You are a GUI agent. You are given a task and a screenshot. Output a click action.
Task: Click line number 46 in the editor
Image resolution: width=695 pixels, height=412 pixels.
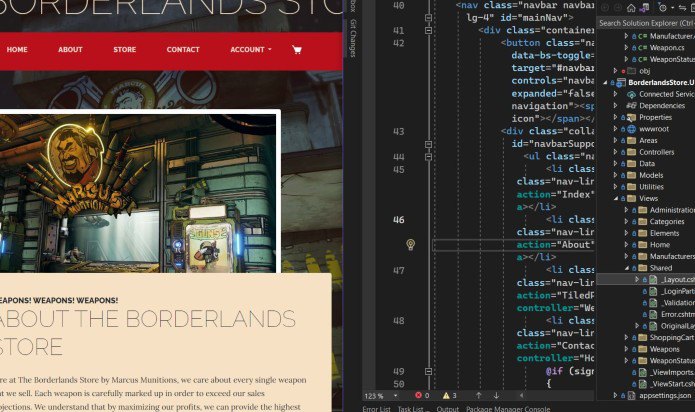pyautogui.click(x=398, y=220)
